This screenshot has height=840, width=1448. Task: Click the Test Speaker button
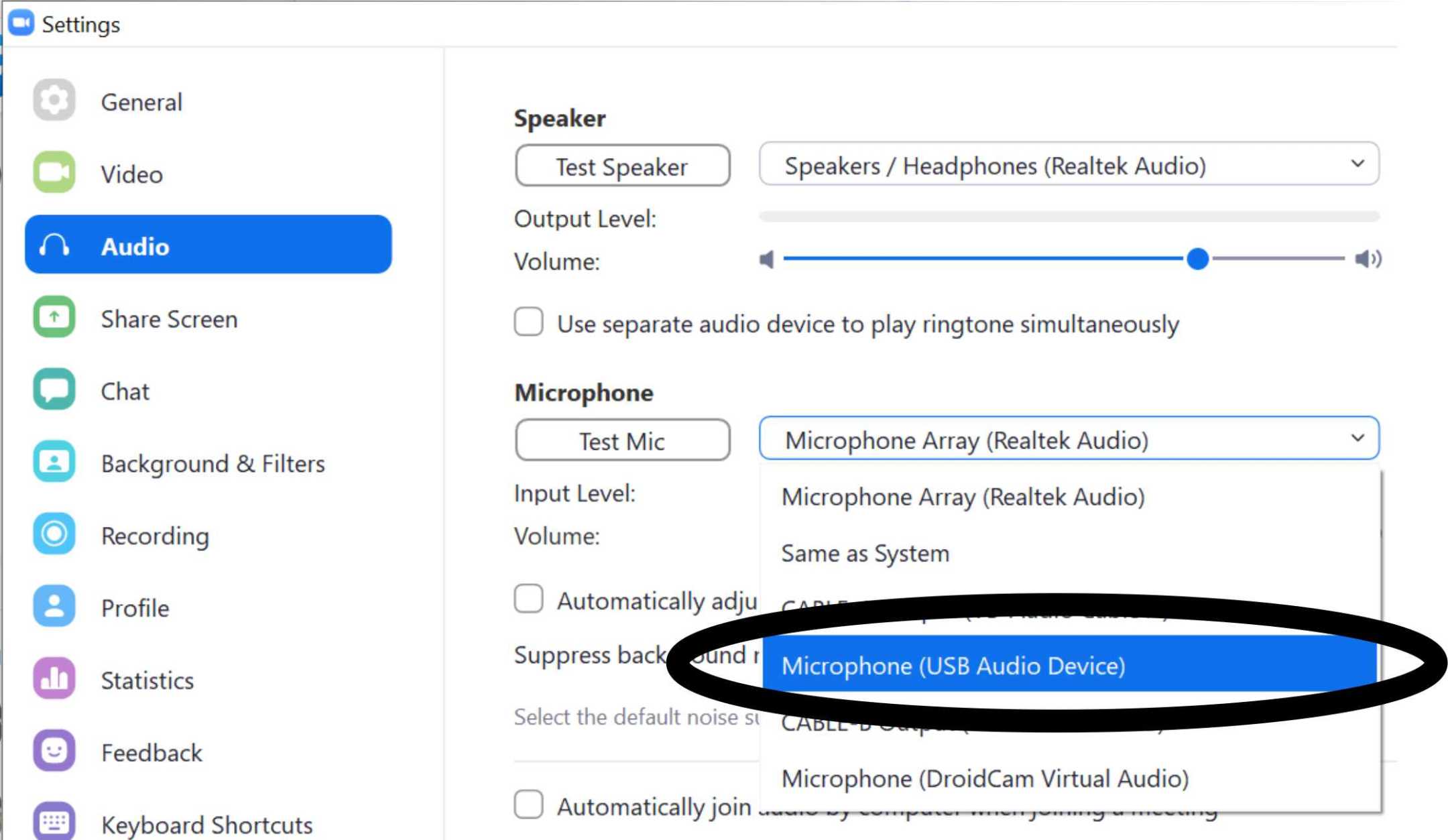click(x=621, y=166)
